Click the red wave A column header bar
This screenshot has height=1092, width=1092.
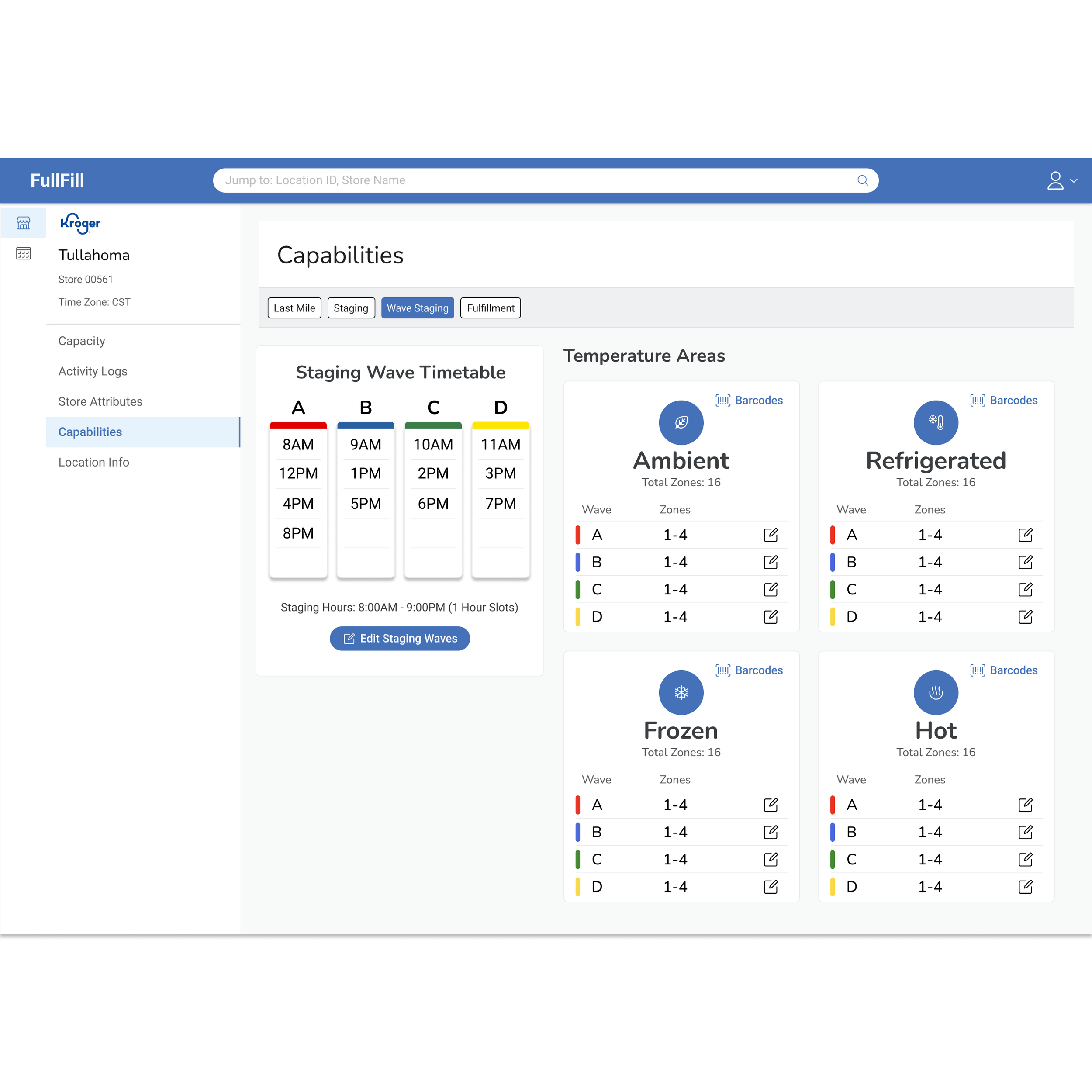pos(298,425)
